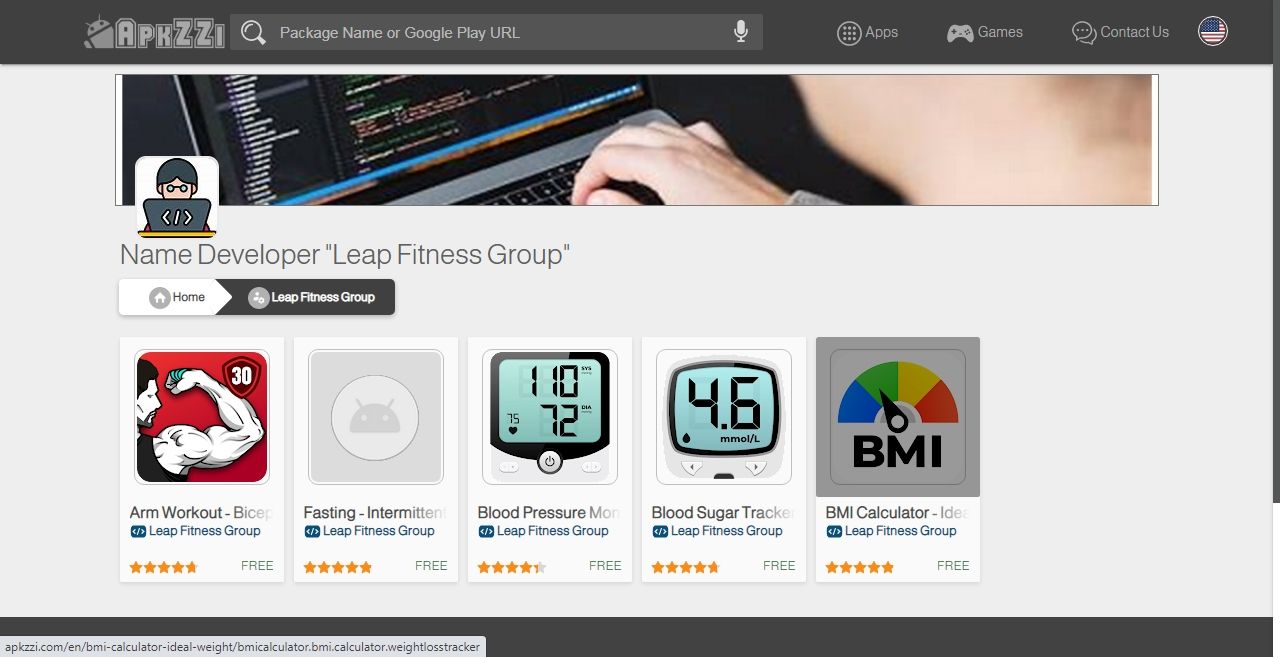Open the Arm Workout app icon
The image size is (1280, 658).
pos(202,417)
